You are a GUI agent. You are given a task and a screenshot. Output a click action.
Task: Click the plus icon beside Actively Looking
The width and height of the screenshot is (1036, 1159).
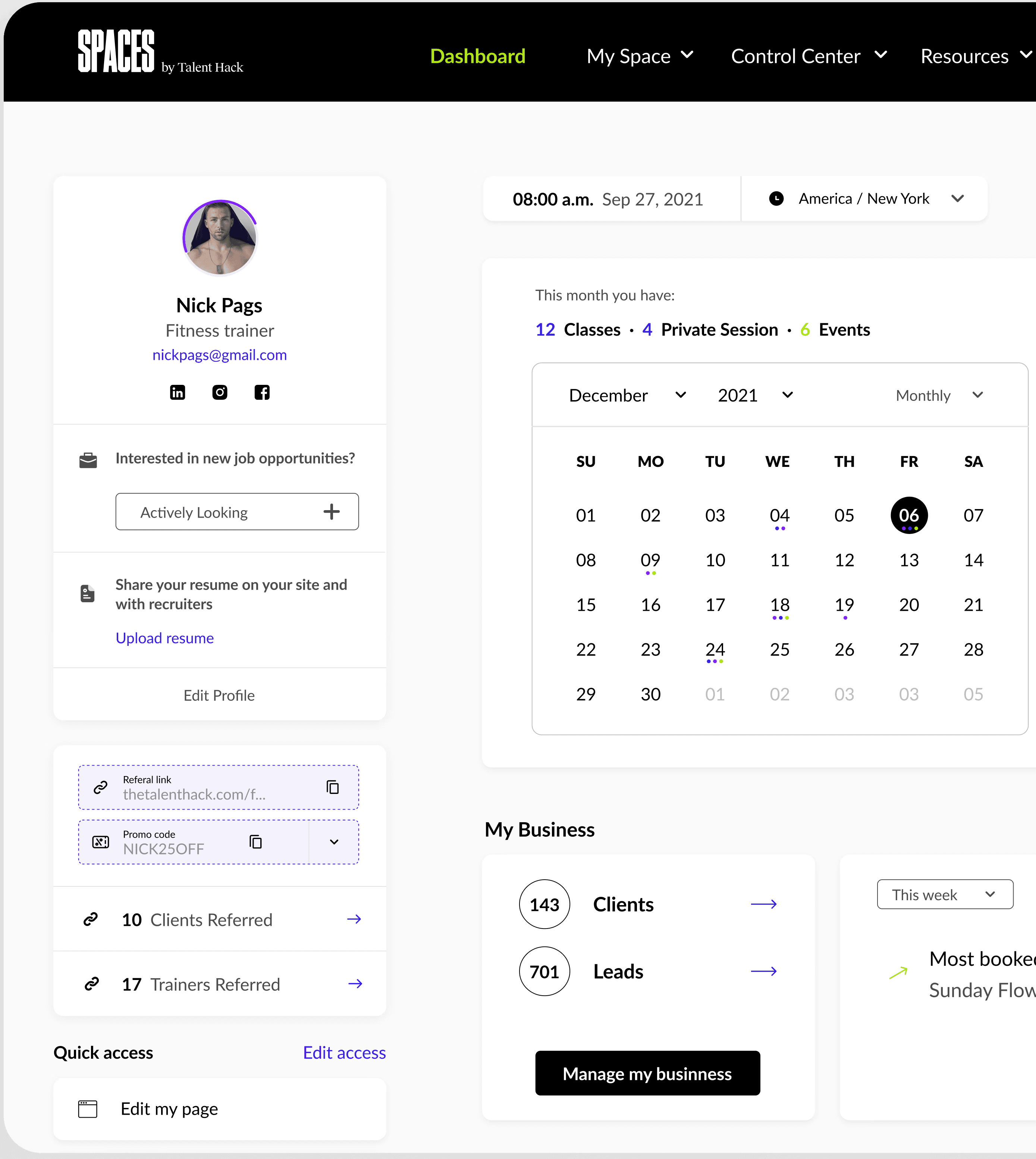(331, 511)
